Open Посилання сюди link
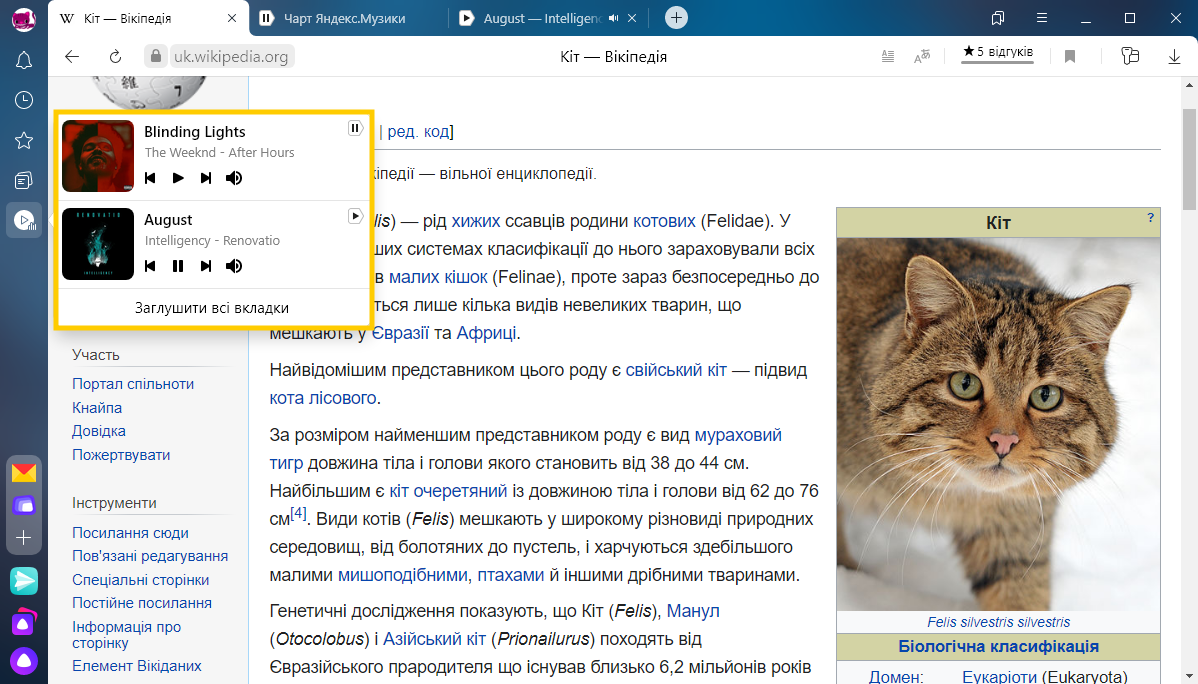 tap(130, 533)
